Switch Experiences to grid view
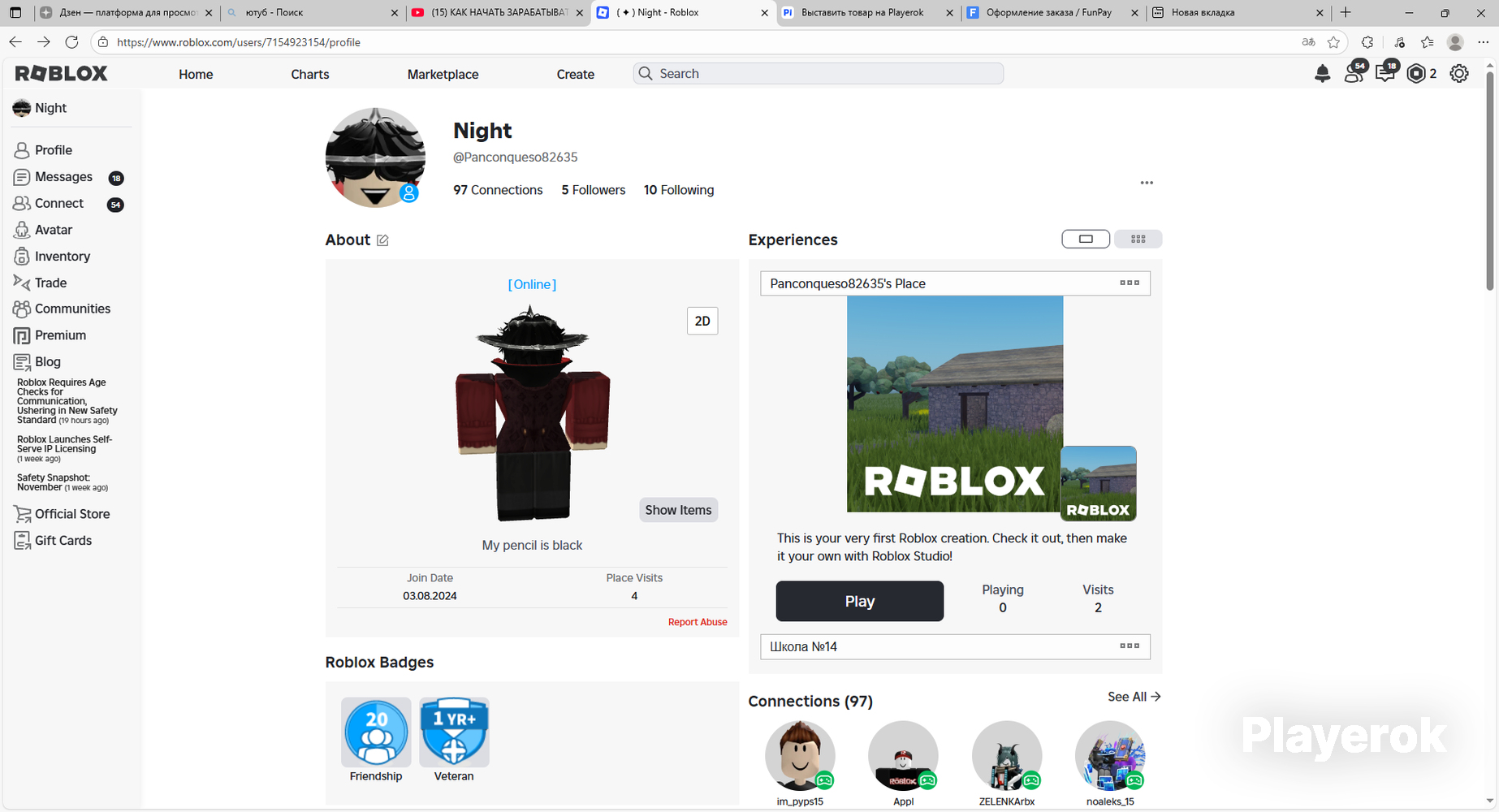 tap(1138, 239)
